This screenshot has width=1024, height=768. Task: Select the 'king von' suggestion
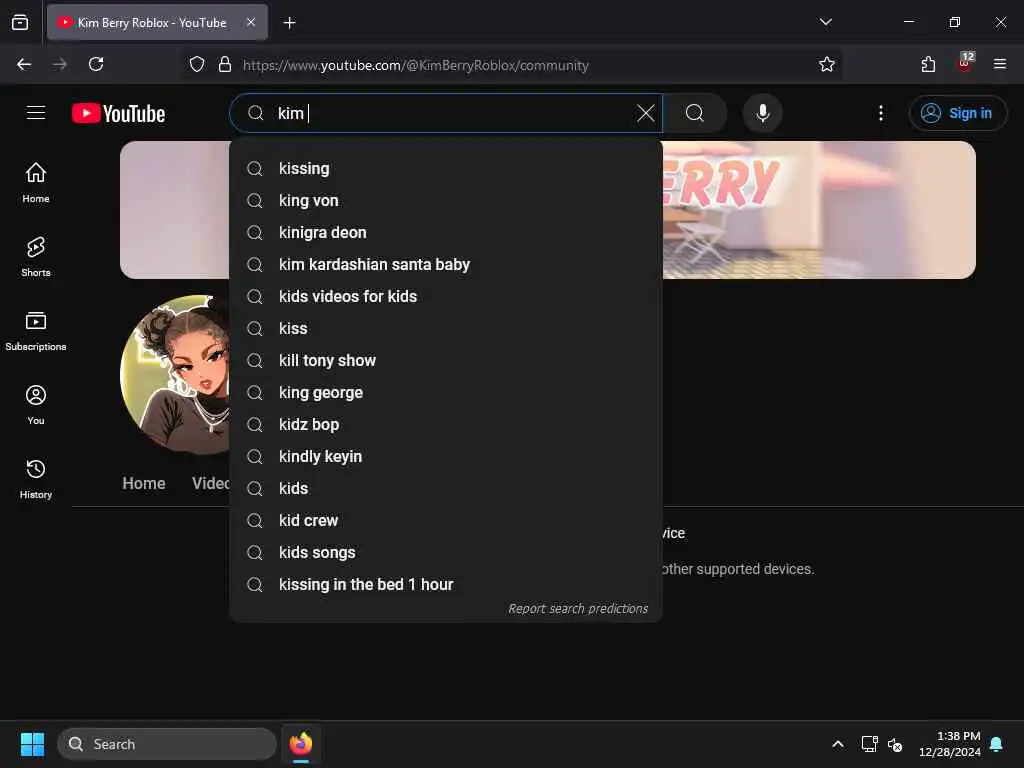(446, 200)
